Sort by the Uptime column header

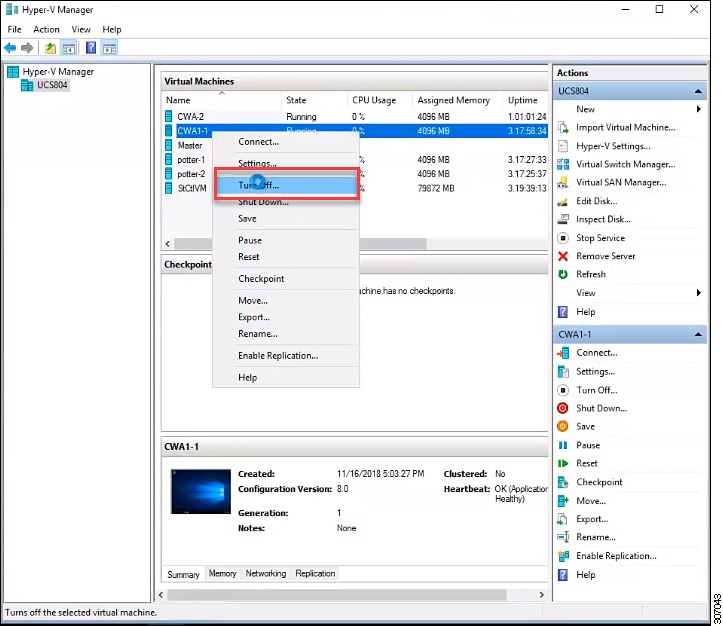point(523,100)
